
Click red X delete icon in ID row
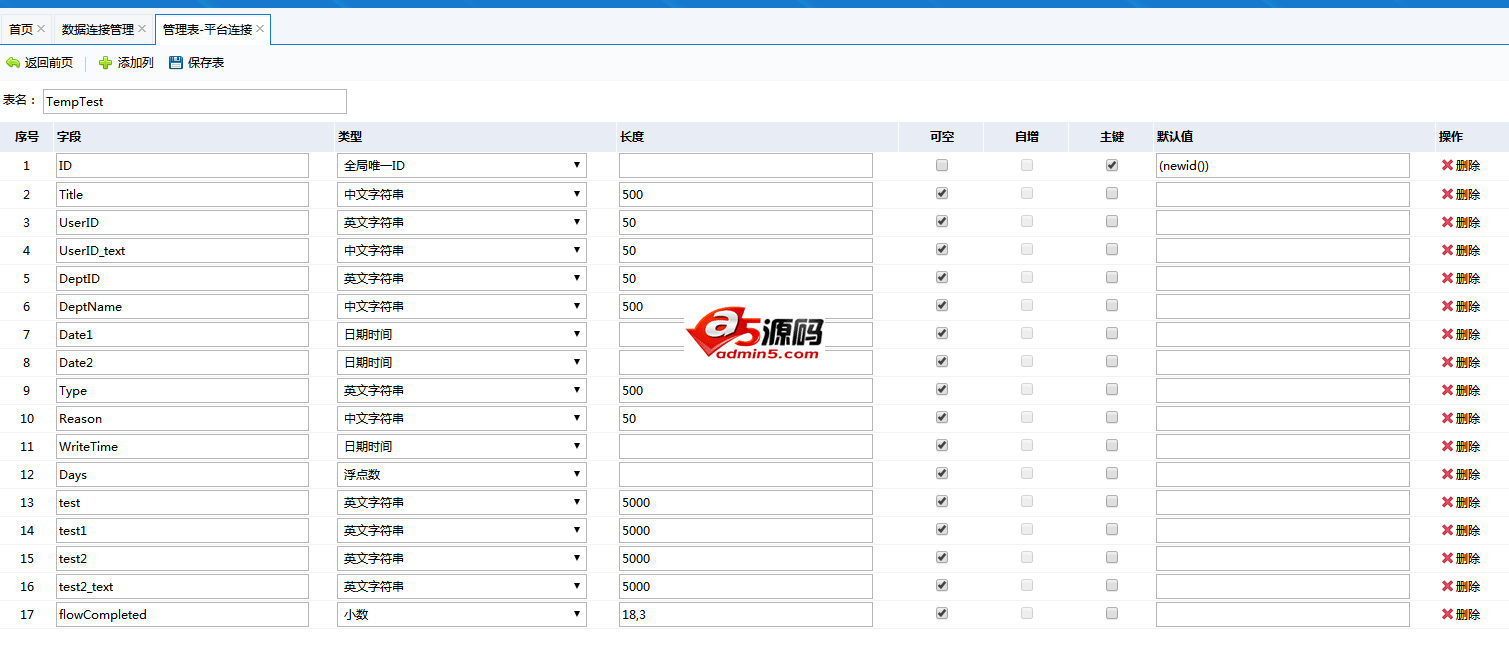tap(1447, 166)
